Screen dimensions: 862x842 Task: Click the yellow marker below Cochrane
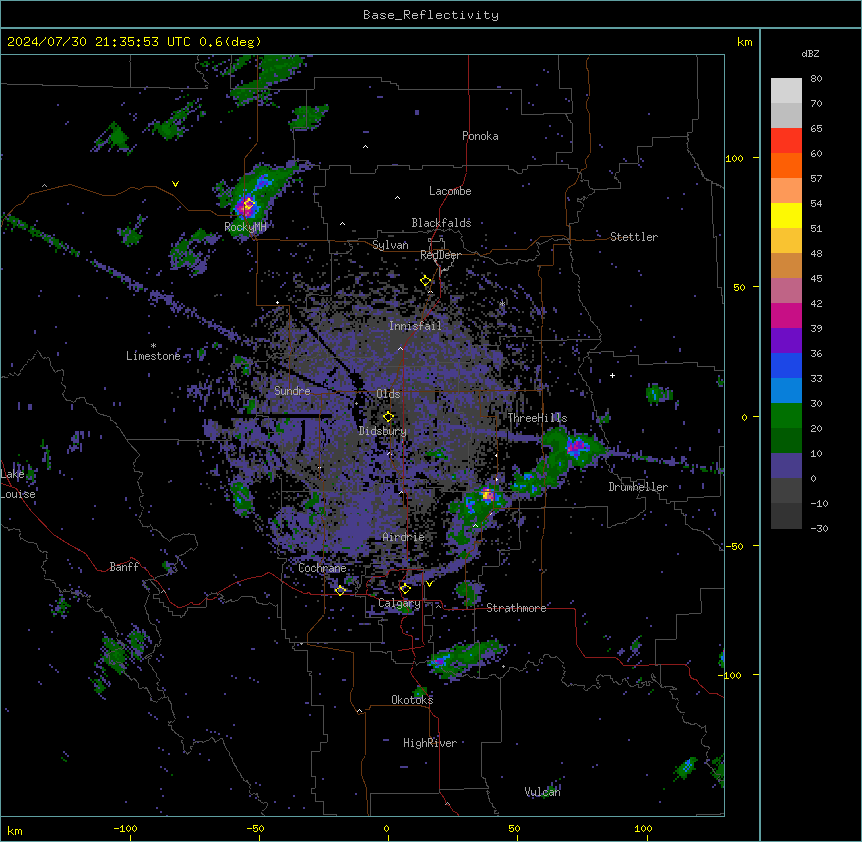(340, 590)
